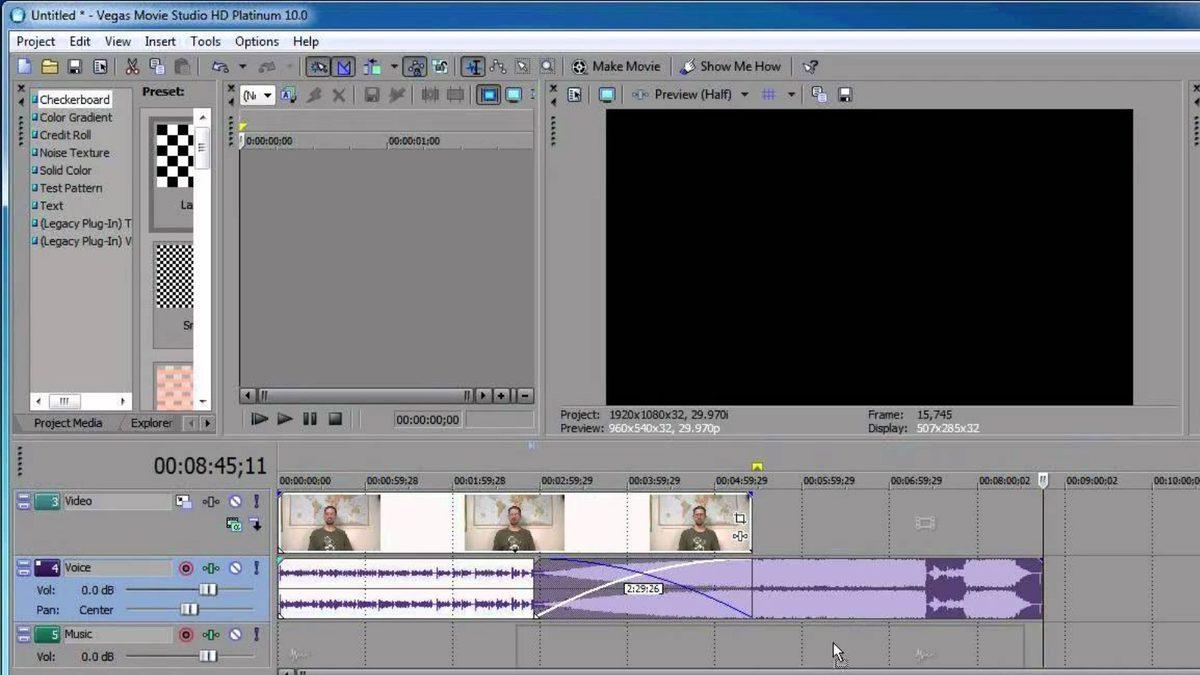Select the Cut tool in the toolbar
The image size is (1200, 675).
[x=131, y=66]
